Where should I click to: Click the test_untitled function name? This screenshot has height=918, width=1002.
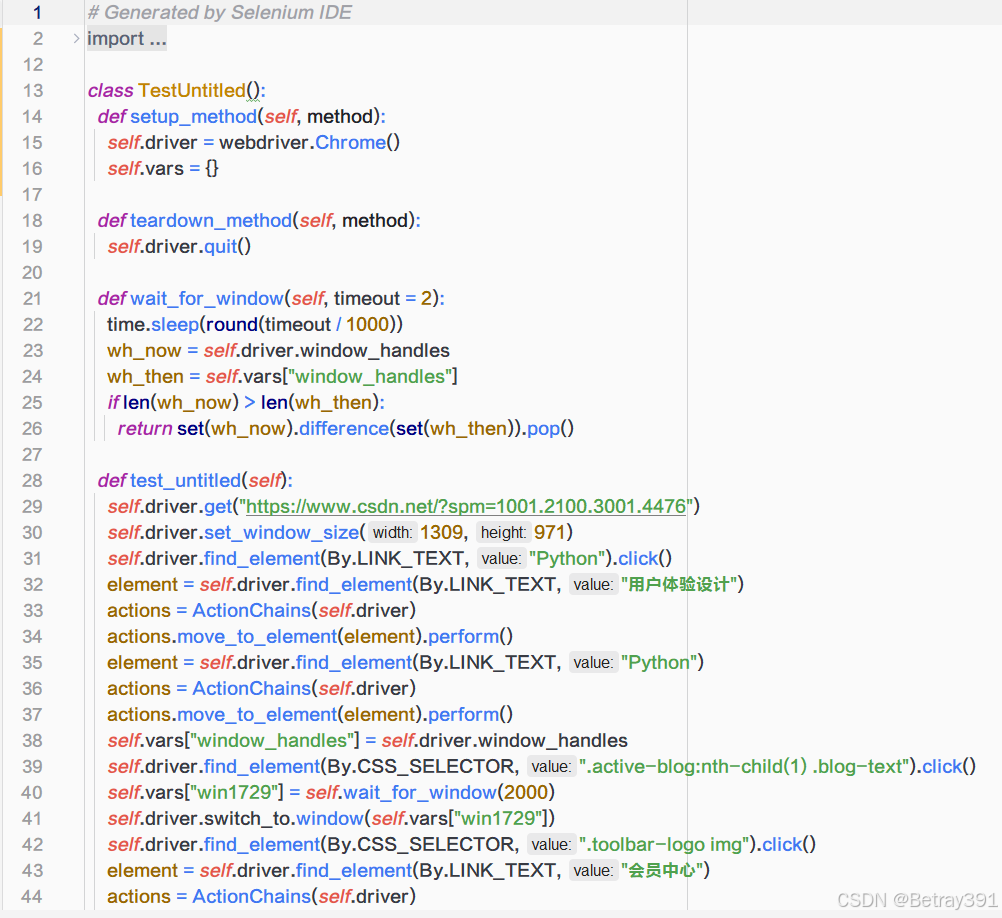point(185,480)
